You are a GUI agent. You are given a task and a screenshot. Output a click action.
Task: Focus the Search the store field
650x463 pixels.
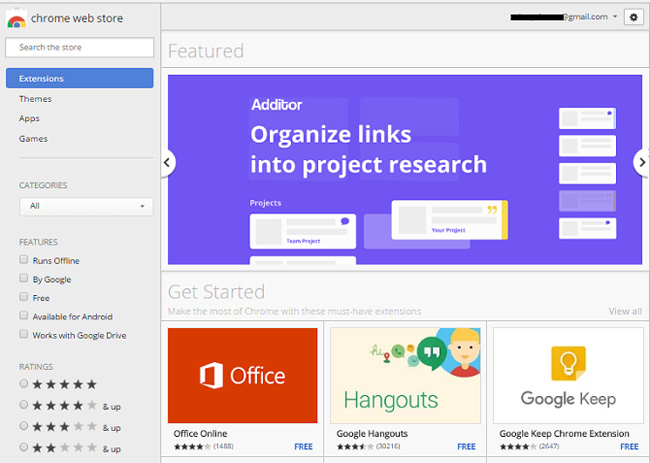[80, 47]
